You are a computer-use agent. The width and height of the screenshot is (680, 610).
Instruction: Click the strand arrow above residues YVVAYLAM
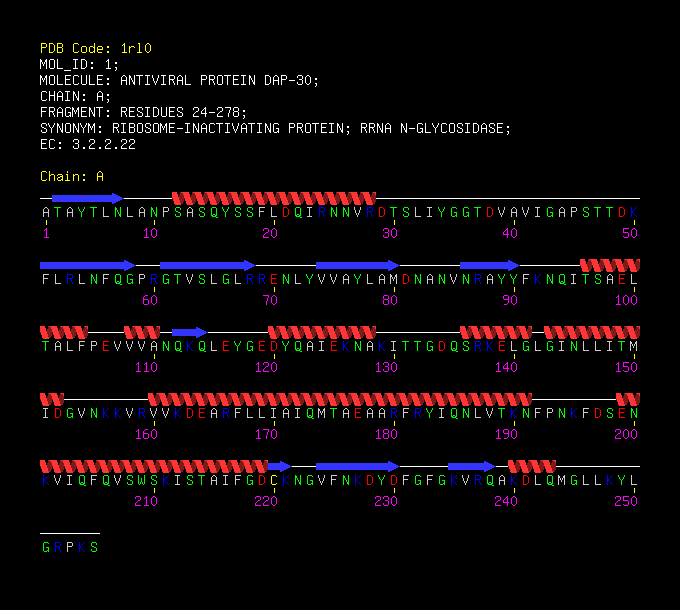[358, 265]
